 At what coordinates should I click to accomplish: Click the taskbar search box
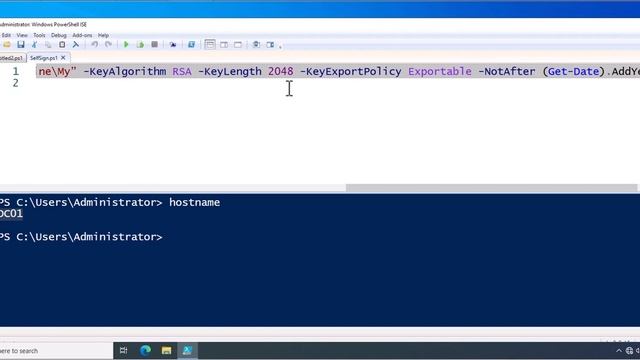(x=55, y=351)
